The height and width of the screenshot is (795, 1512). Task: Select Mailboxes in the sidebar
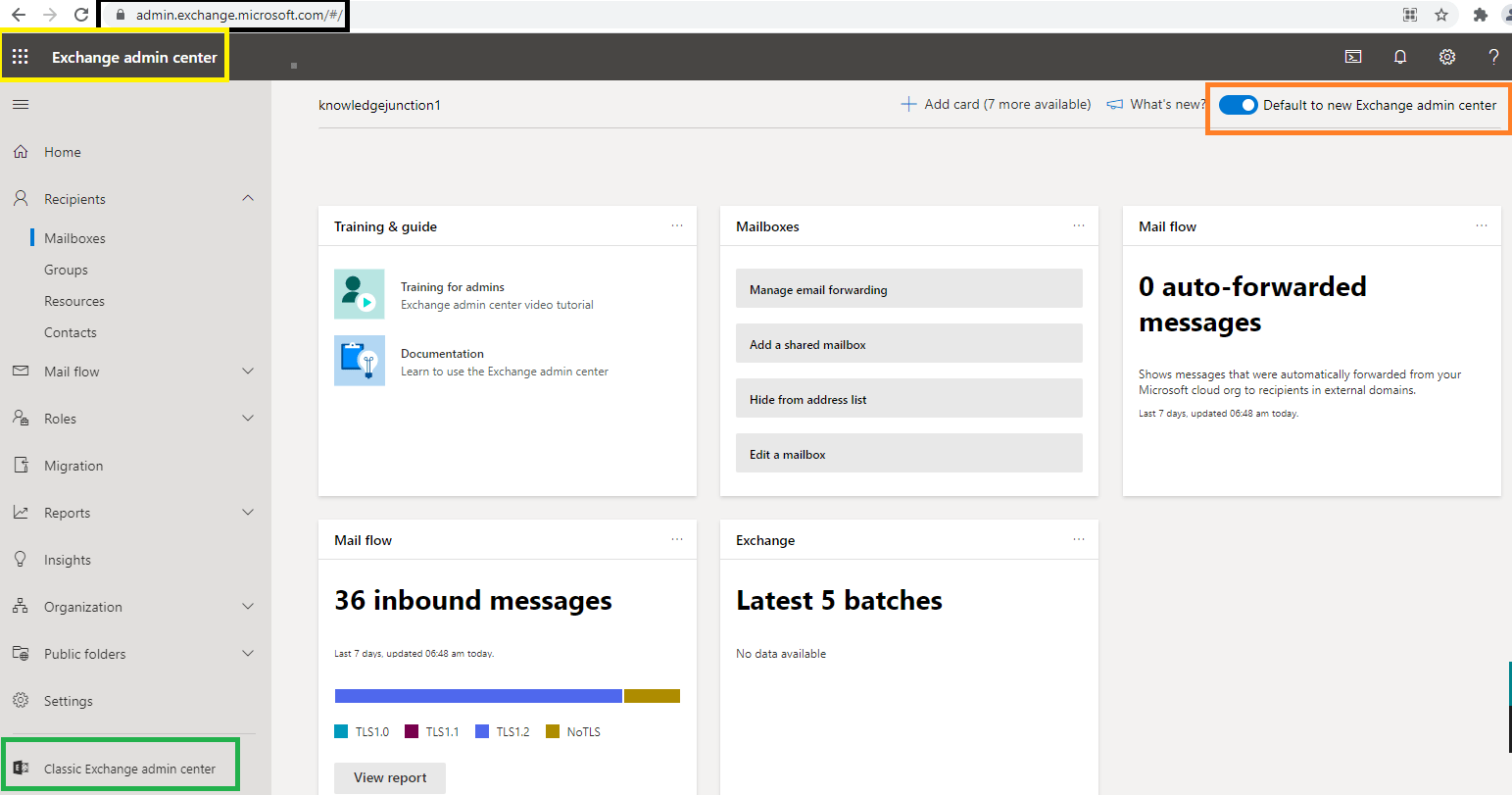(x=73, y=237)
